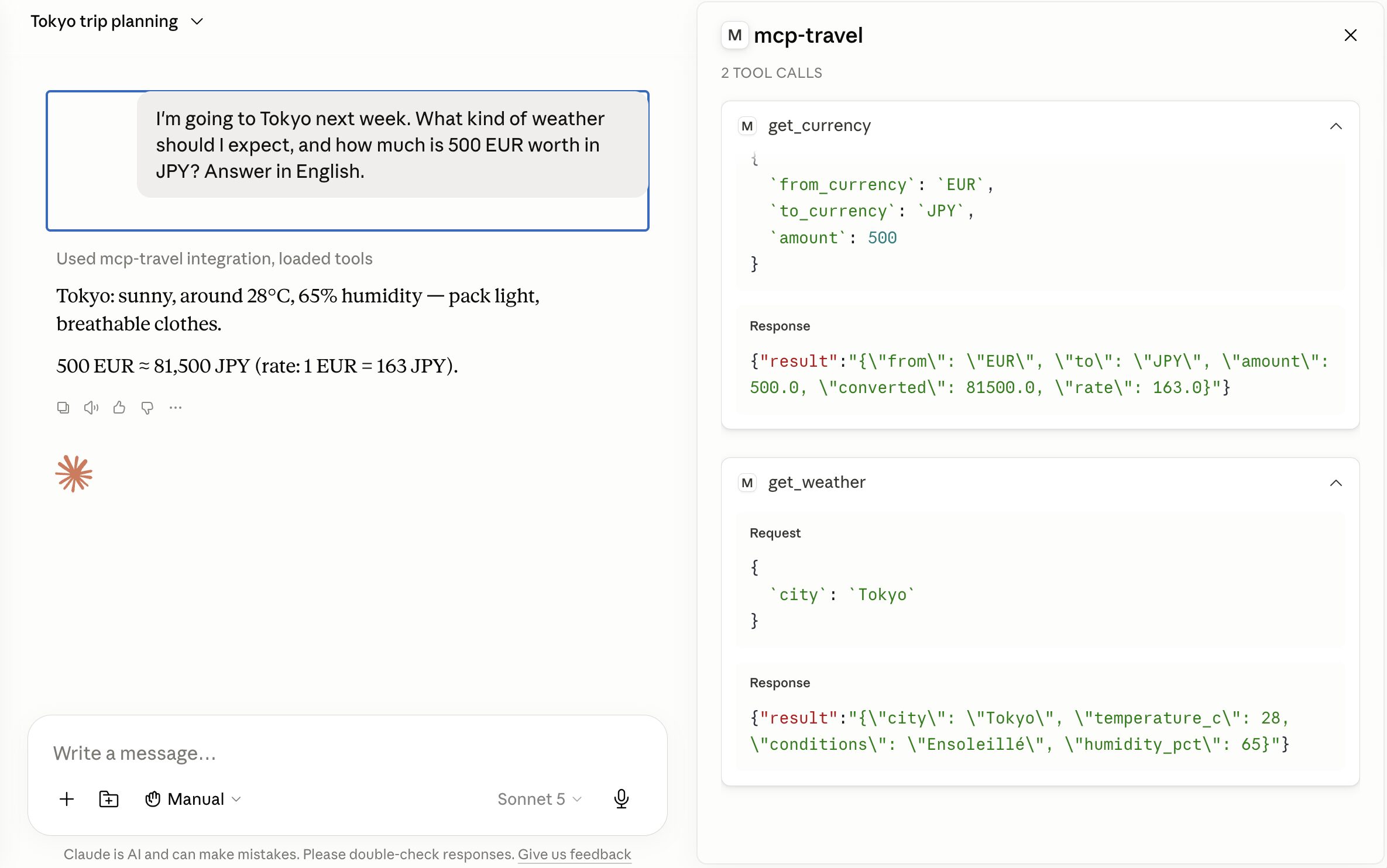Click the `from_currency`: `EUR` line
Screen dimensions: 1387x868
881,185
